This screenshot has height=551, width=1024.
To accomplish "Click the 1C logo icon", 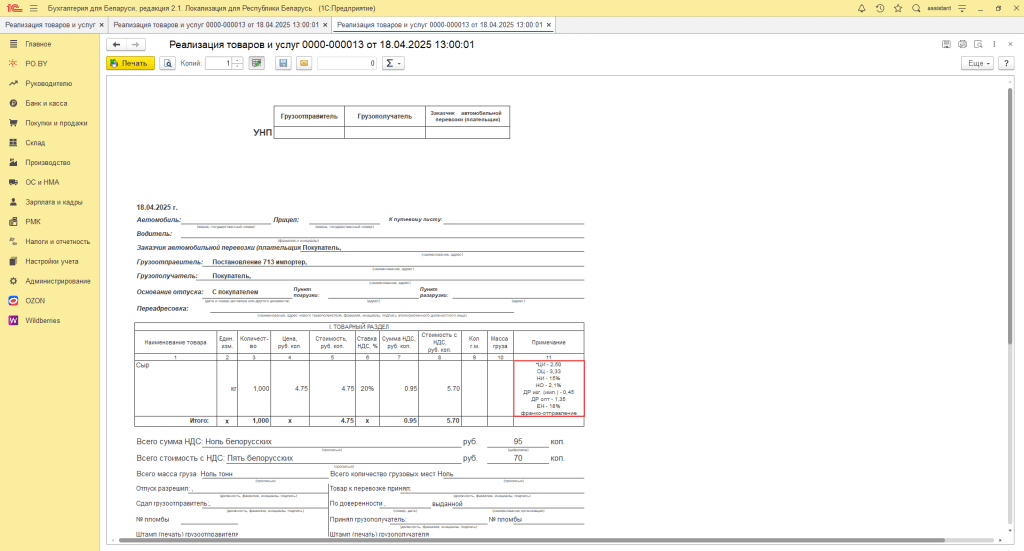I will (x=14, y=8).
